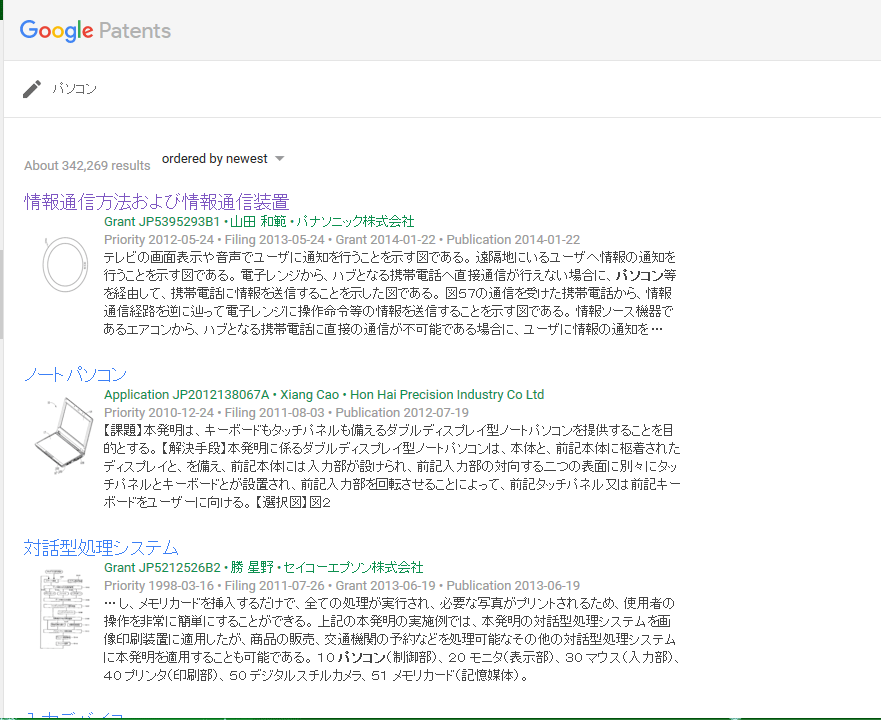Click the 'About 342,269 results' count
The width and height of the screenshot is (881, 720).
87,166
